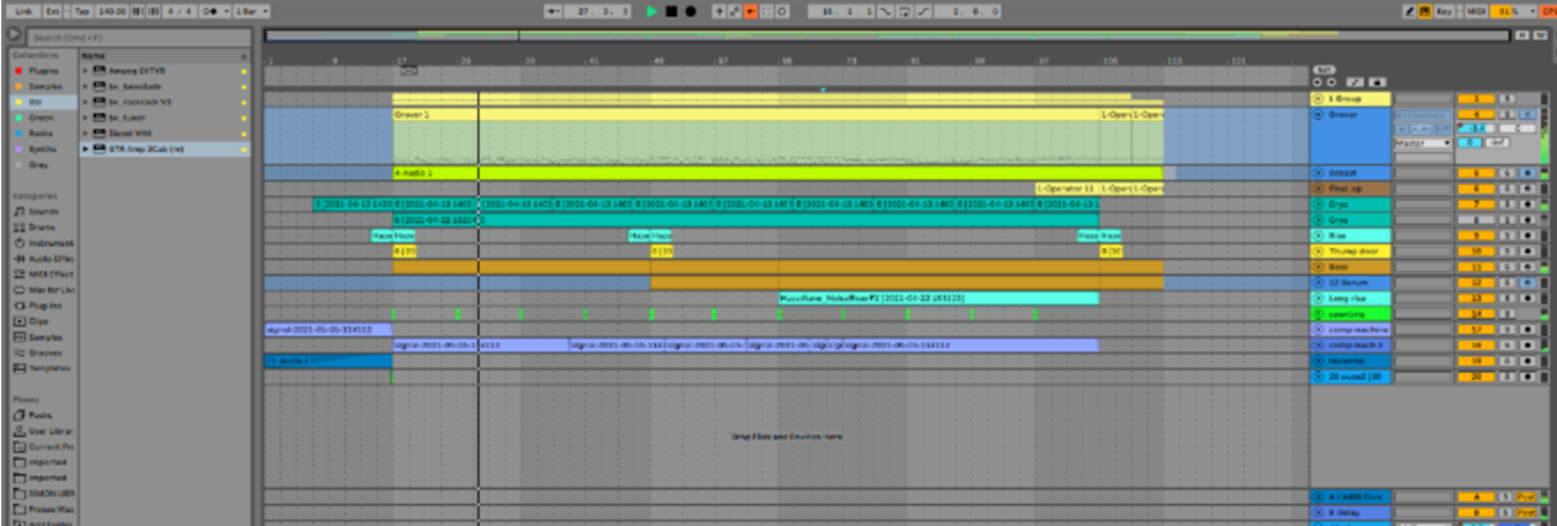Select the orange Samples collection
This screenshot has height=526, width=1557.
(x=45, y=86)
